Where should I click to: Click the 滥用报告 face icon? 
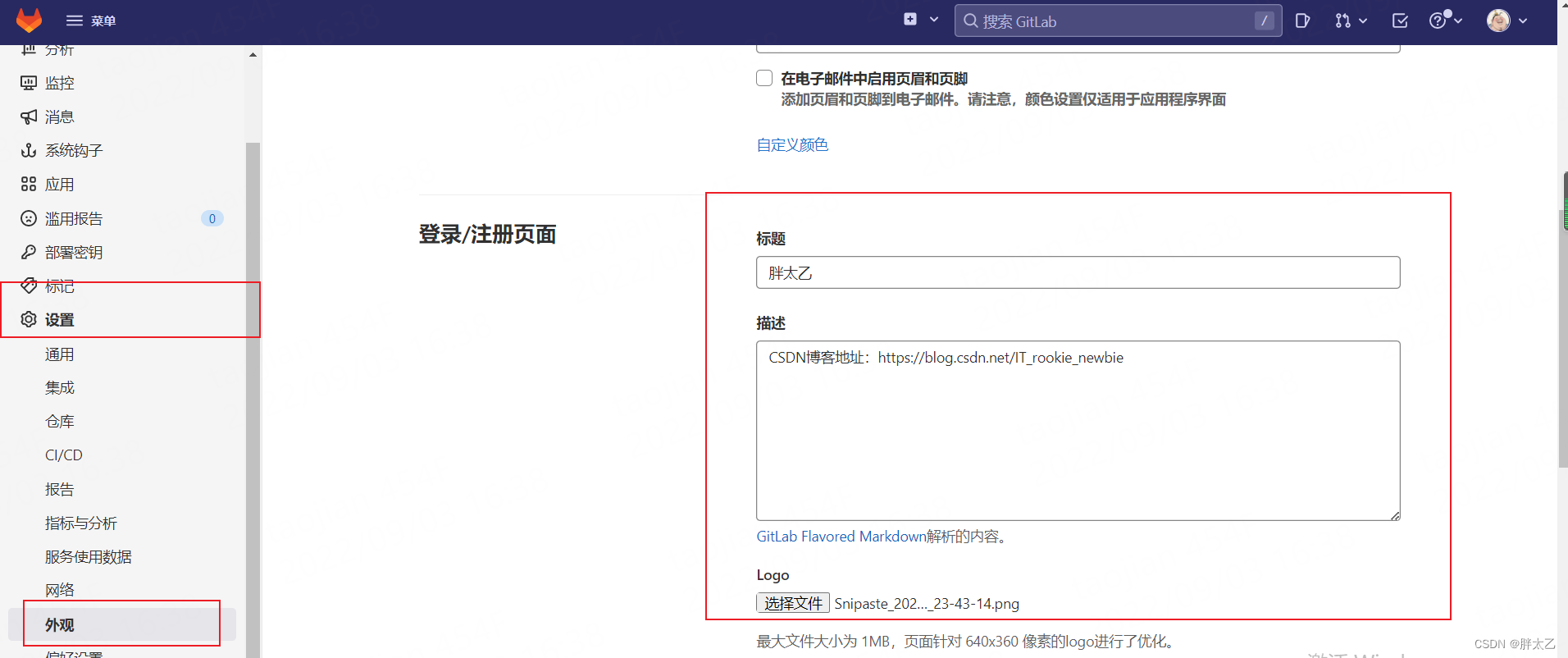(29, 218)
